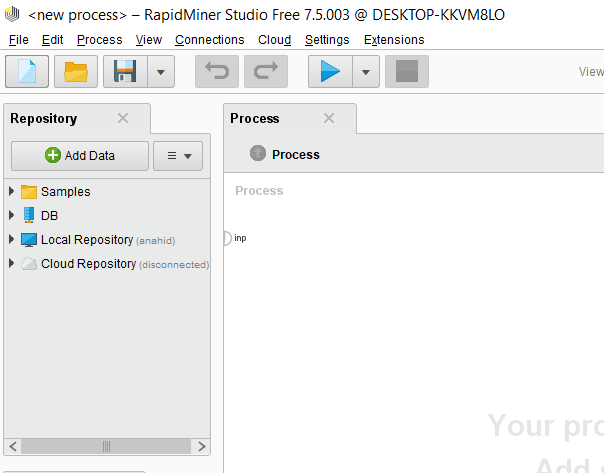Click the Add Data button

(80, 156)
